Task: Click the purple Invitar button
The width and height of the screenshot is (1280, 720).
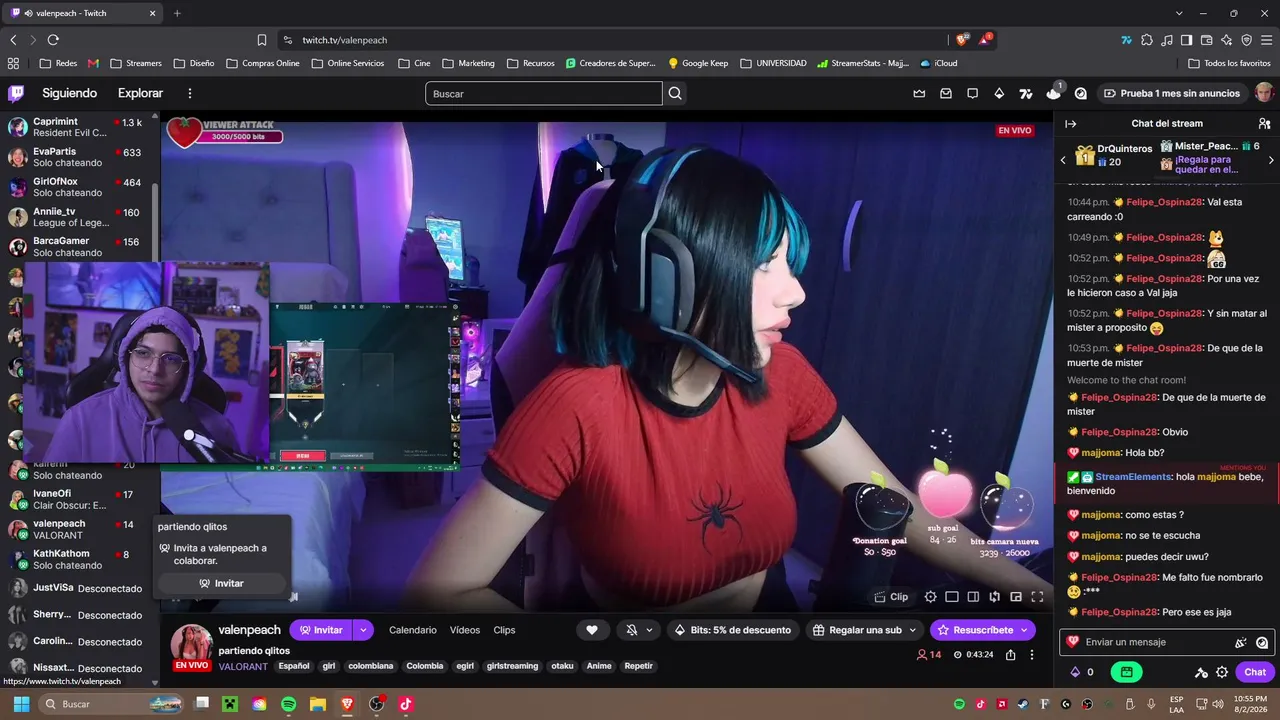Action: pos(321,630)
